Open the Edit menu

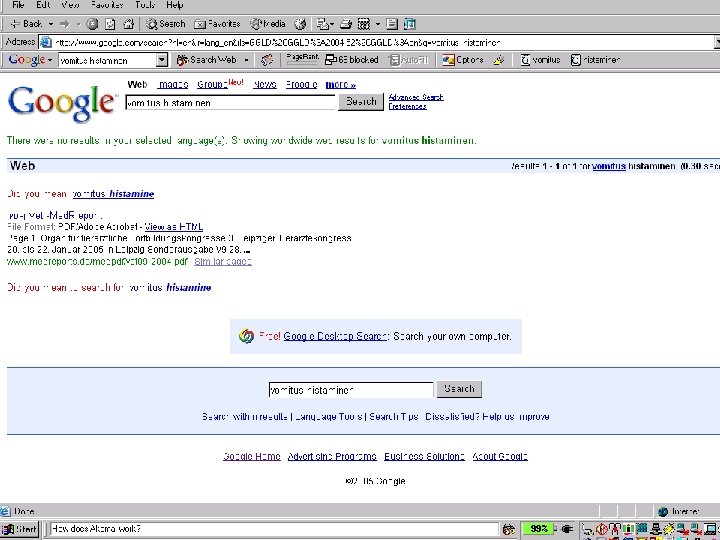[x=43, y=5]
